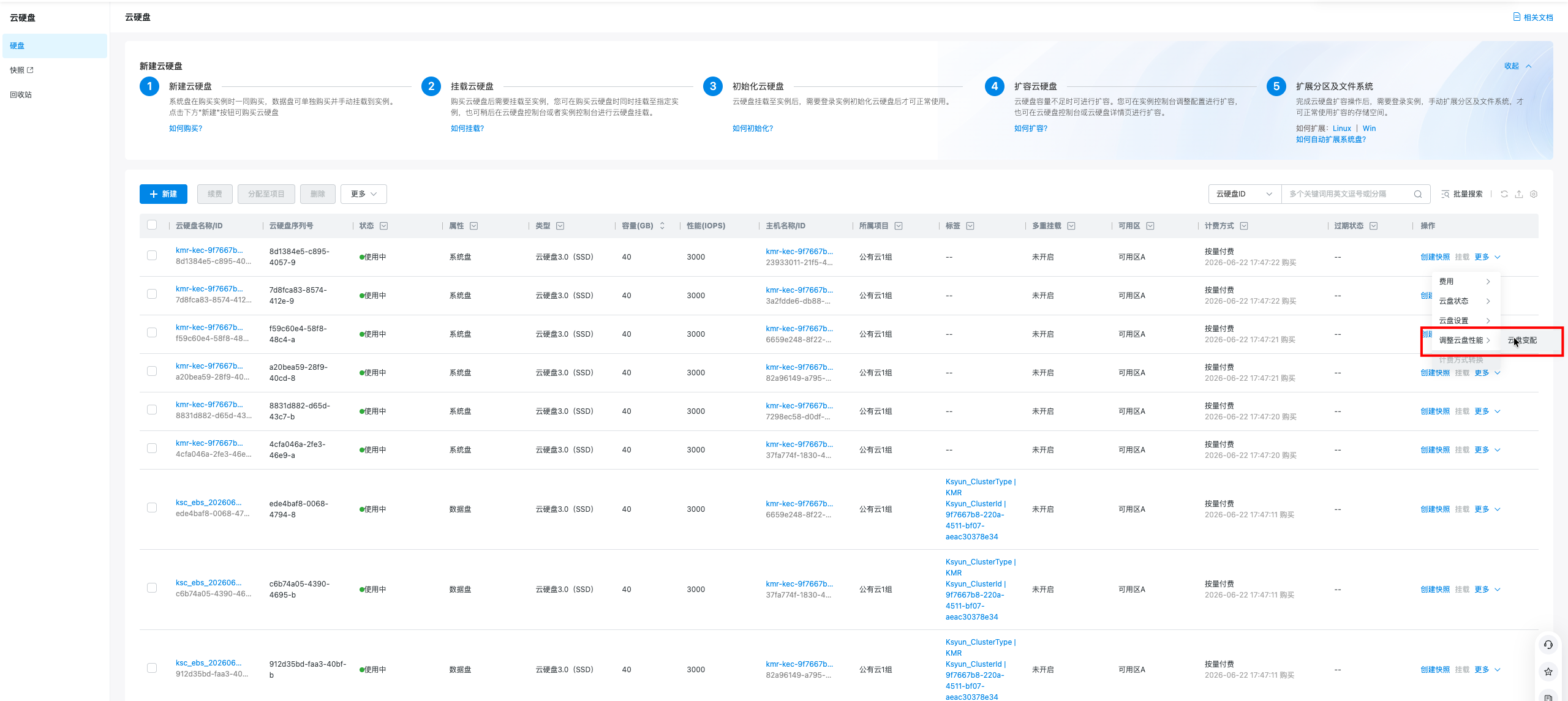Check the first row 8d1384e5 disk checkbox

point(152,256)
